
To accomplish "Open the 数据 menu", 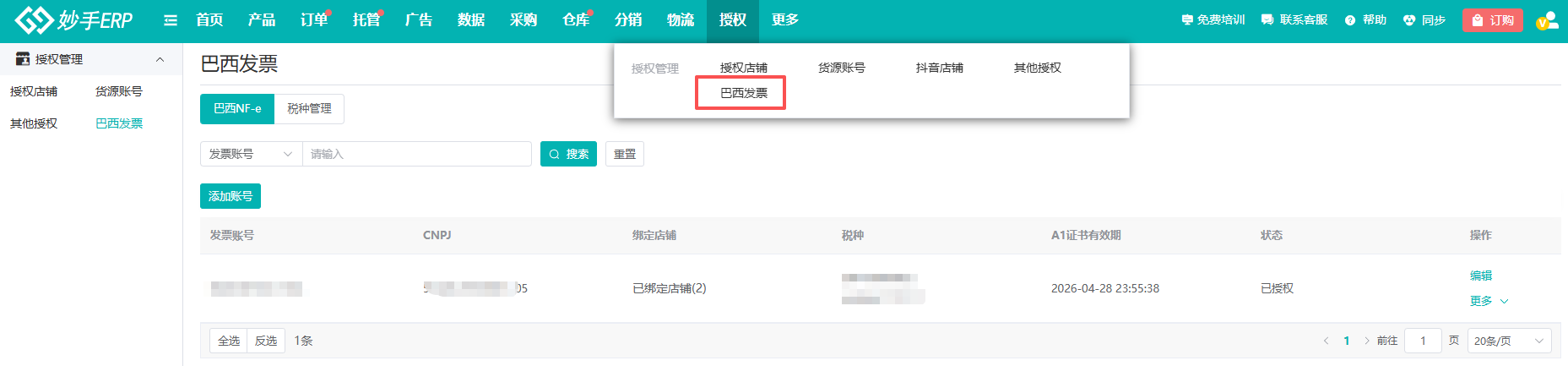I will tap(471, 19).
